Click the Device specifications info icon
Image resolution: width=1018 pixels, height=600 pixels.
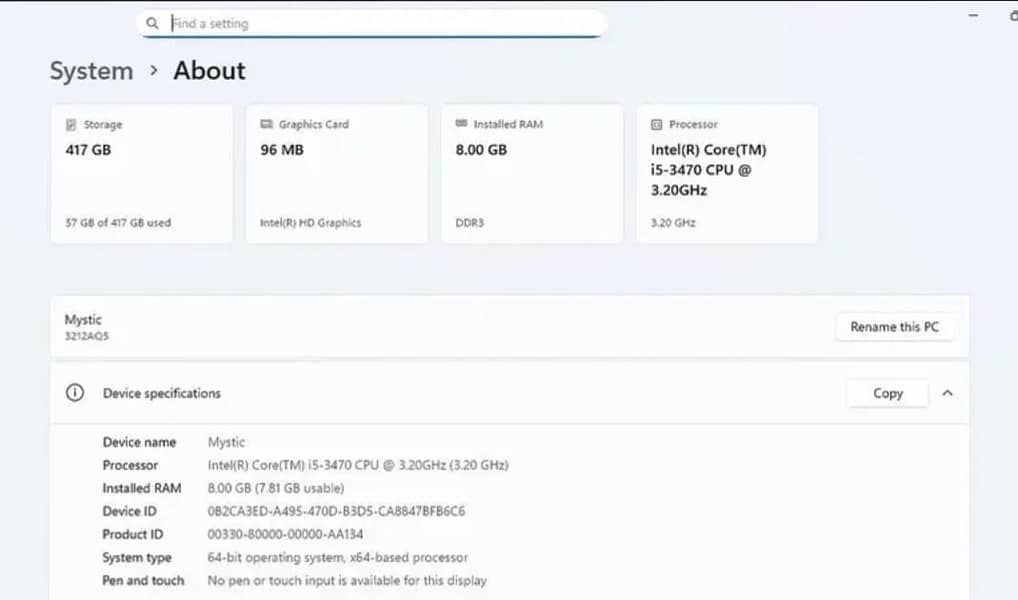click(x=75, y=393)
